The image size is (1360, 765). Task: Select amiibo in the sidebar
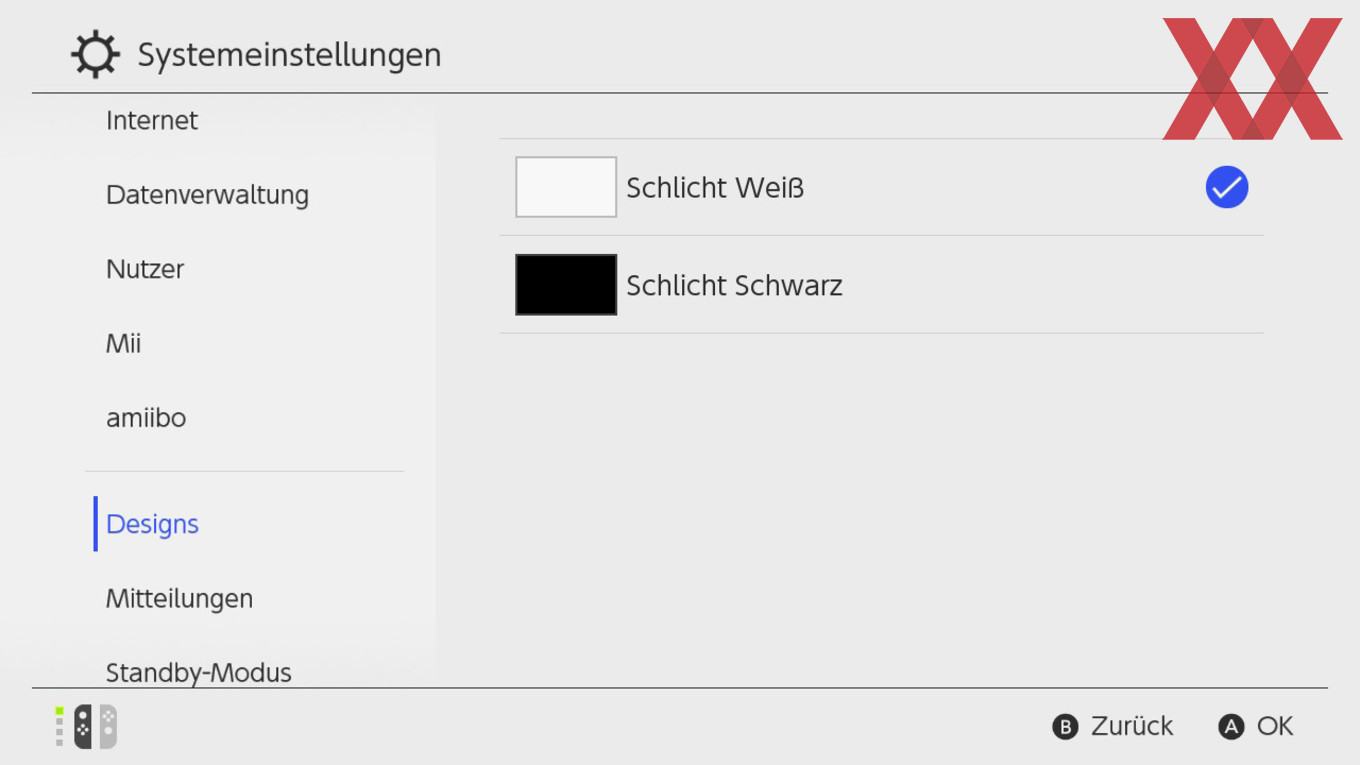pos(146,418)
